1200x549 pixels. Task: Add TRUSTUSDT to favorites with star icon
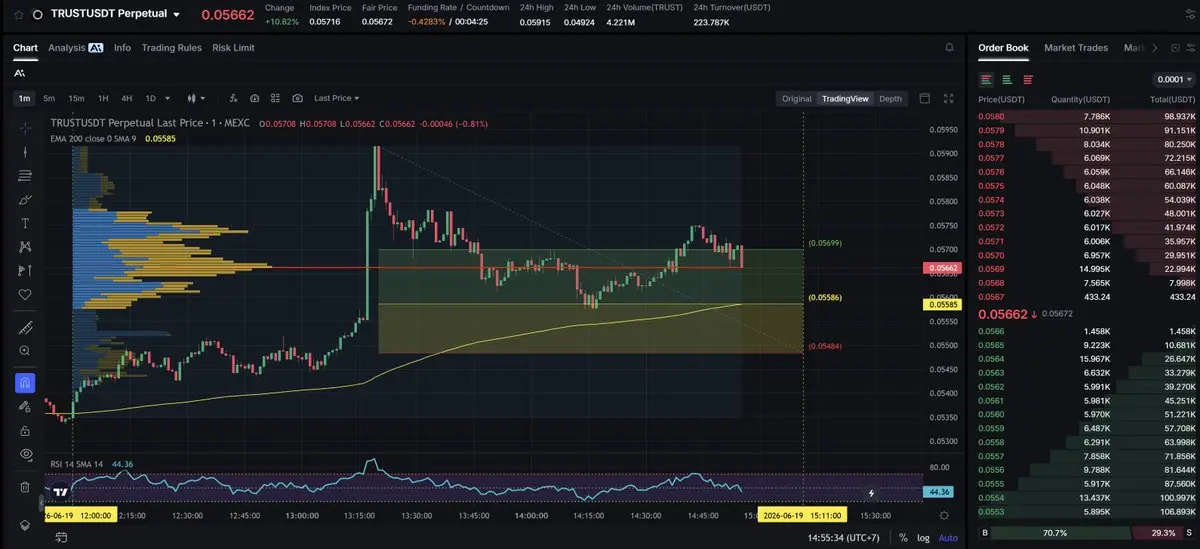[18, 15]
